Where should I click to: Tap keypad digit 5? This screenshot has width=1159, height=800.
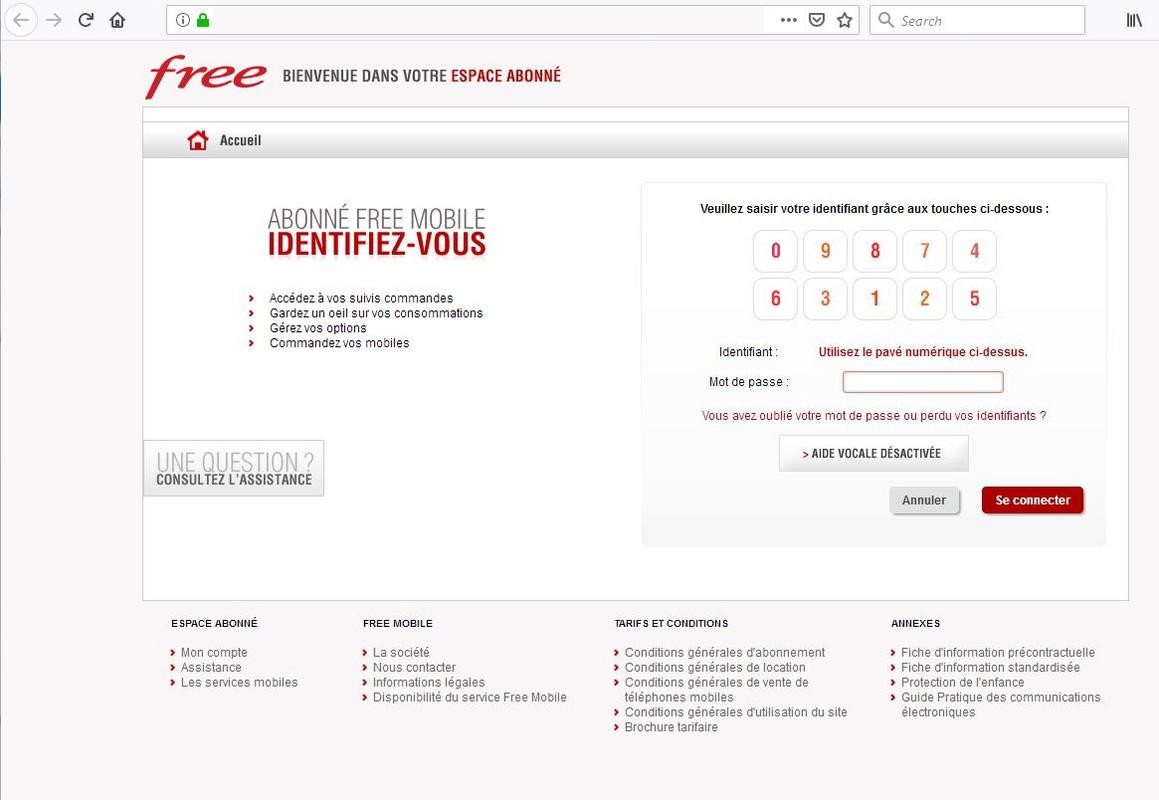tap(974, 299)
